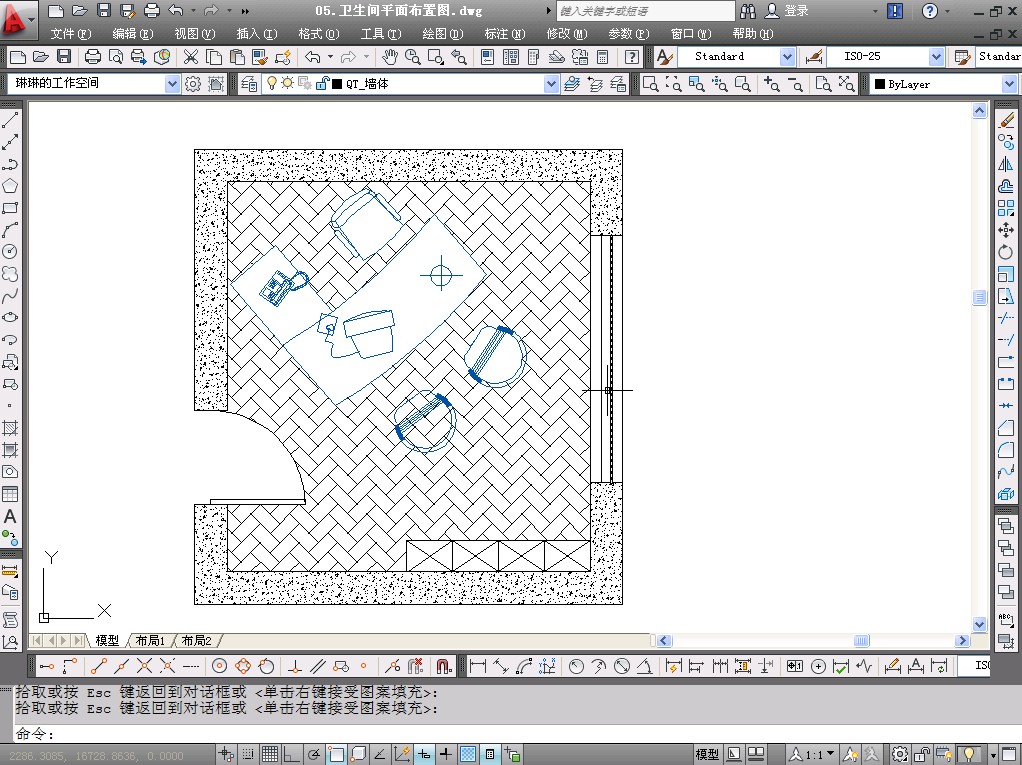Toggle Grid display in status bar
This screenshot has width=1022, height=765.
tap(267, 754)
